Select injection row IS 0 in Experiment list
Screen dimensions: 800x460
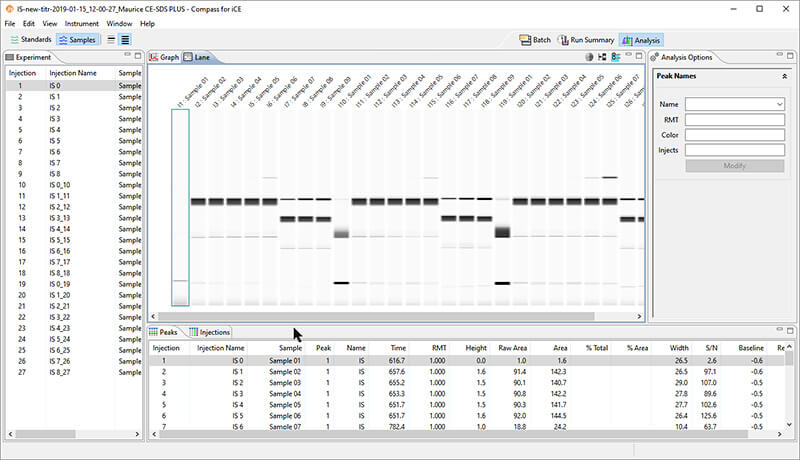[74, 86]
